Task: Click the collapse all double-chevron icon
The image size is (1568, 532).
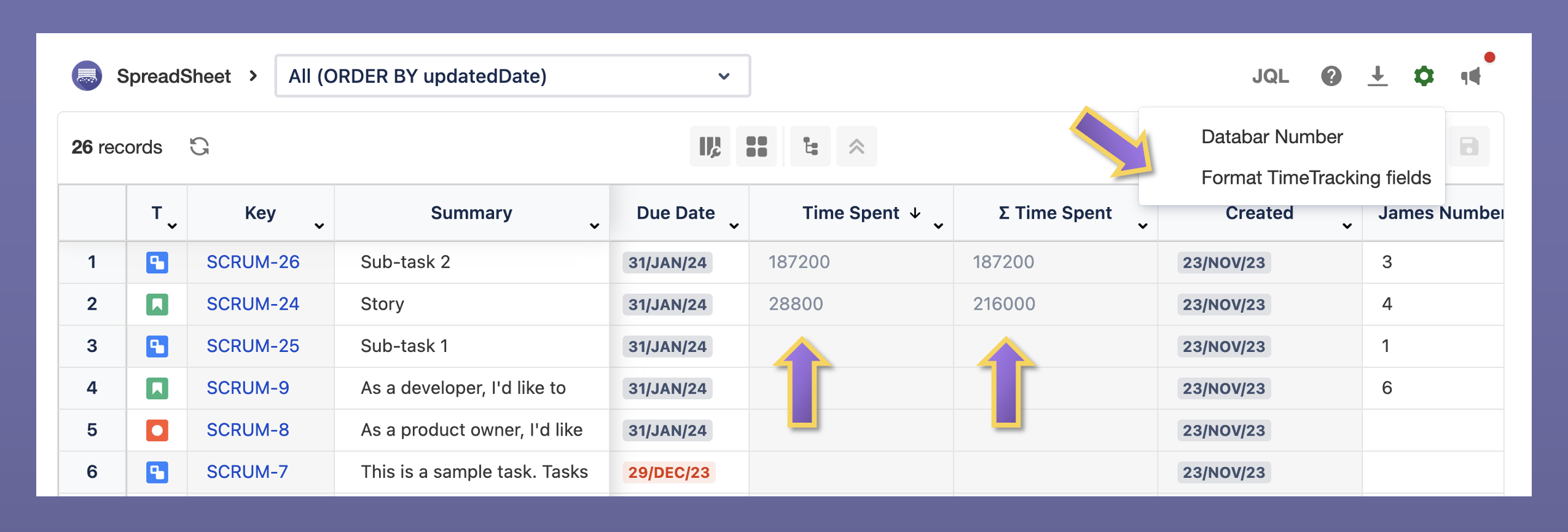Action: 857,147
